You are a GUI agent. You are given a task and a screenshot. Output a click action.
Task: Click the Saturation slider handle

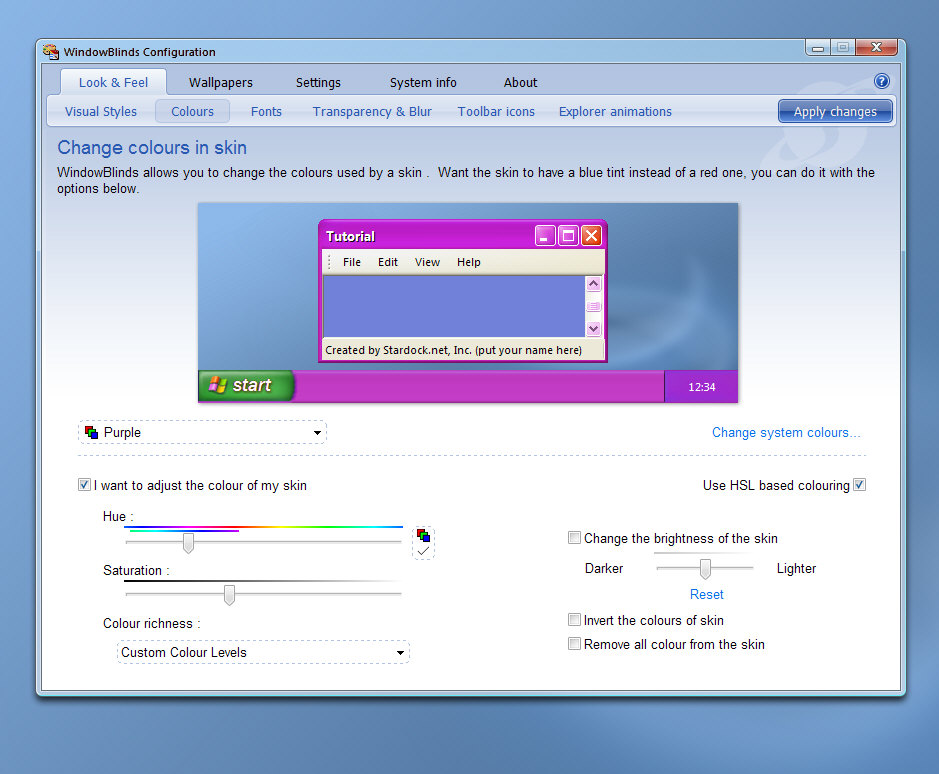click(x=229, y=594)
